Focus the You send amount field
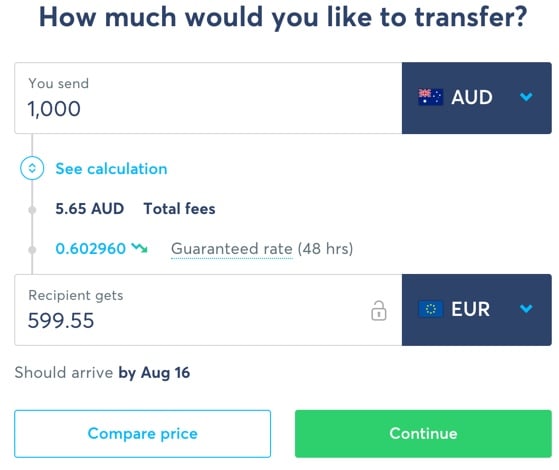Image resolution: width=559 pixels, height=470 pixels. click(x=208, y=98)
